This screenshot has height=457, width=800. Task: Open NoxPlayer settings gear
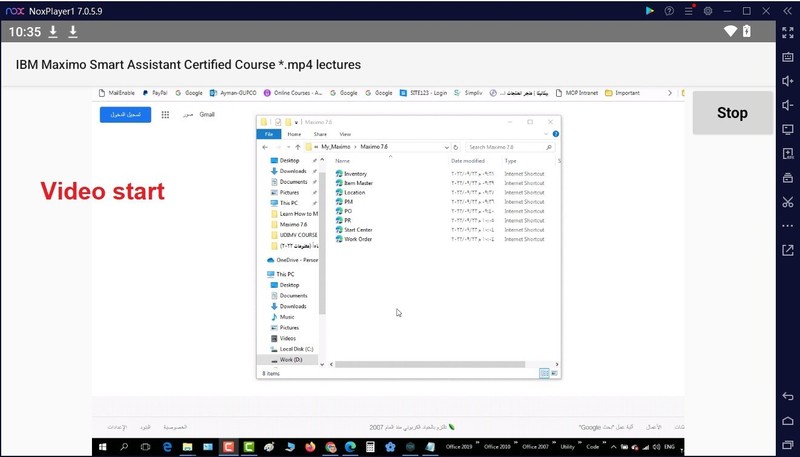click(x=708, y=11)
